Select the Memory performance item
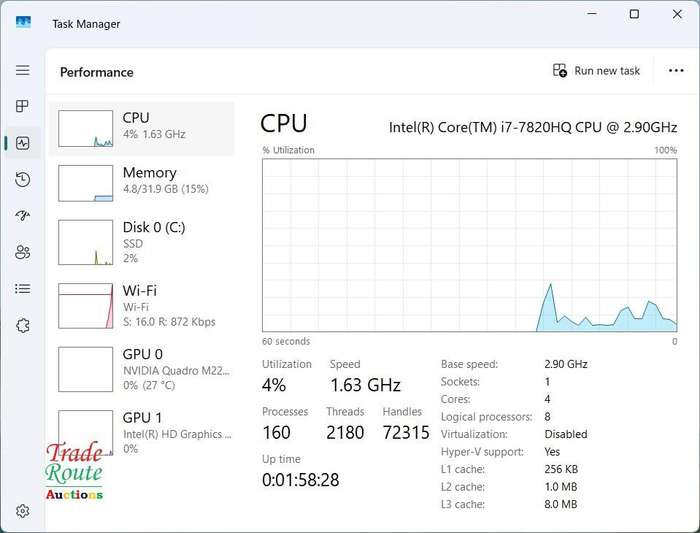700x533 pixels. [141, 183]
